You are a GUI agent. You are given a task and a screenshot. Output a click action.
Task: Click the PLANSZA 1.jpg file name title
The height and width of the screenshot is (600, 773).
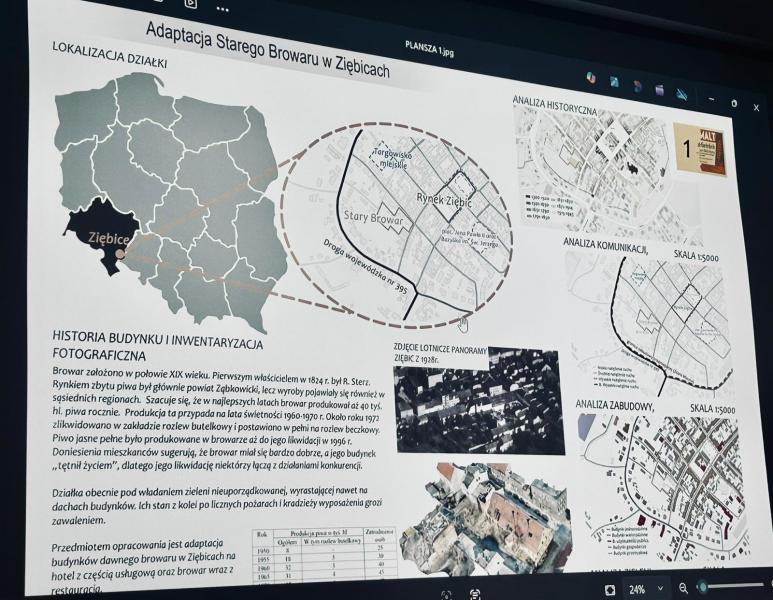pos(430,45)
